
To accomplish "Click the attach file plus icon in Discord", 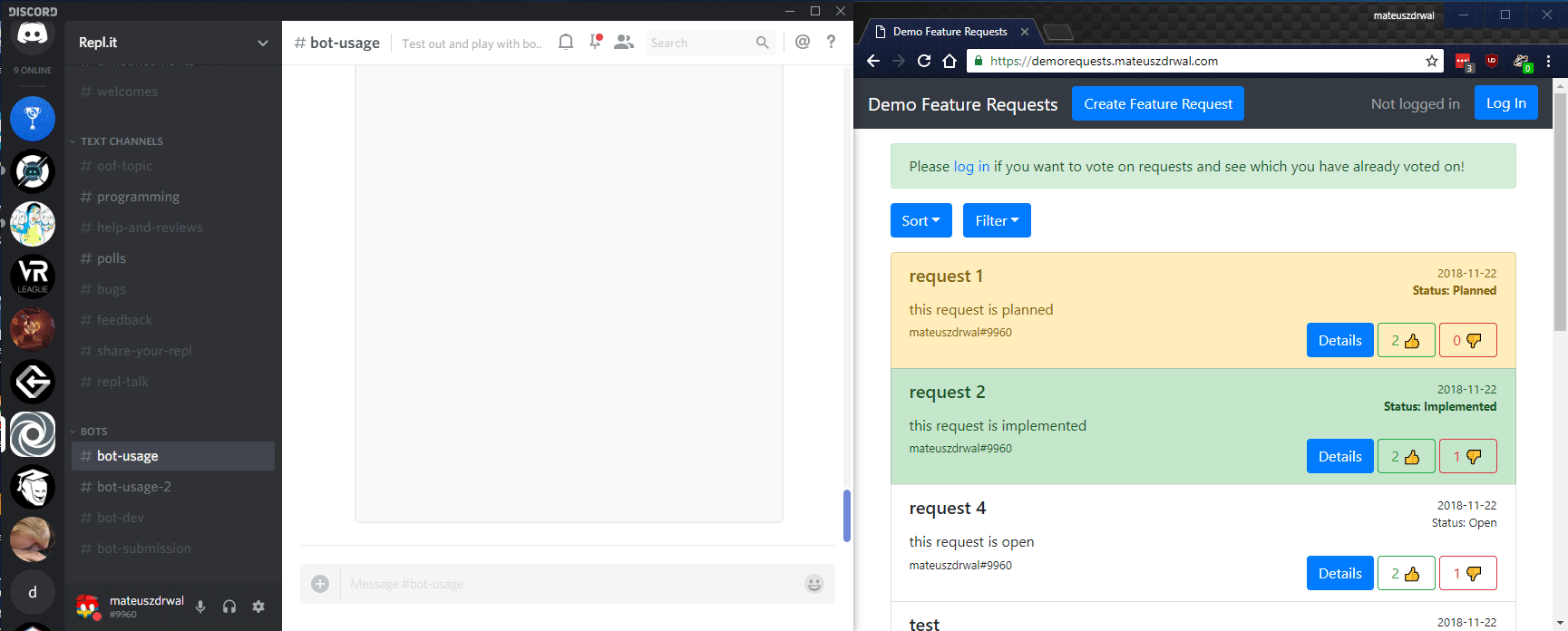I will pyautogui.click(x=320, y=584).
